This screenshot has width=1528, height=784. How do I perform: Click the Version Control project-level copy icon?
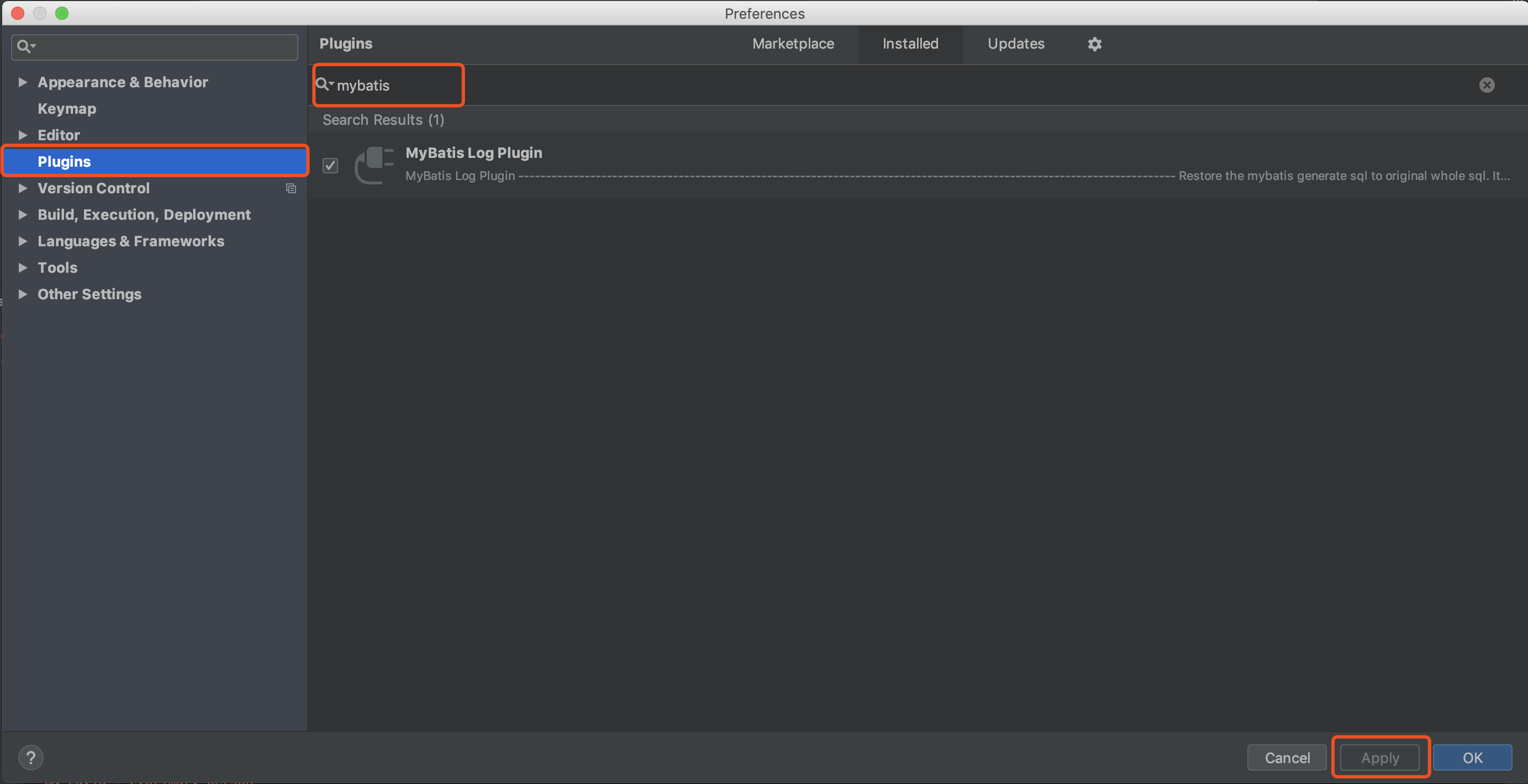tap(291, 188)
